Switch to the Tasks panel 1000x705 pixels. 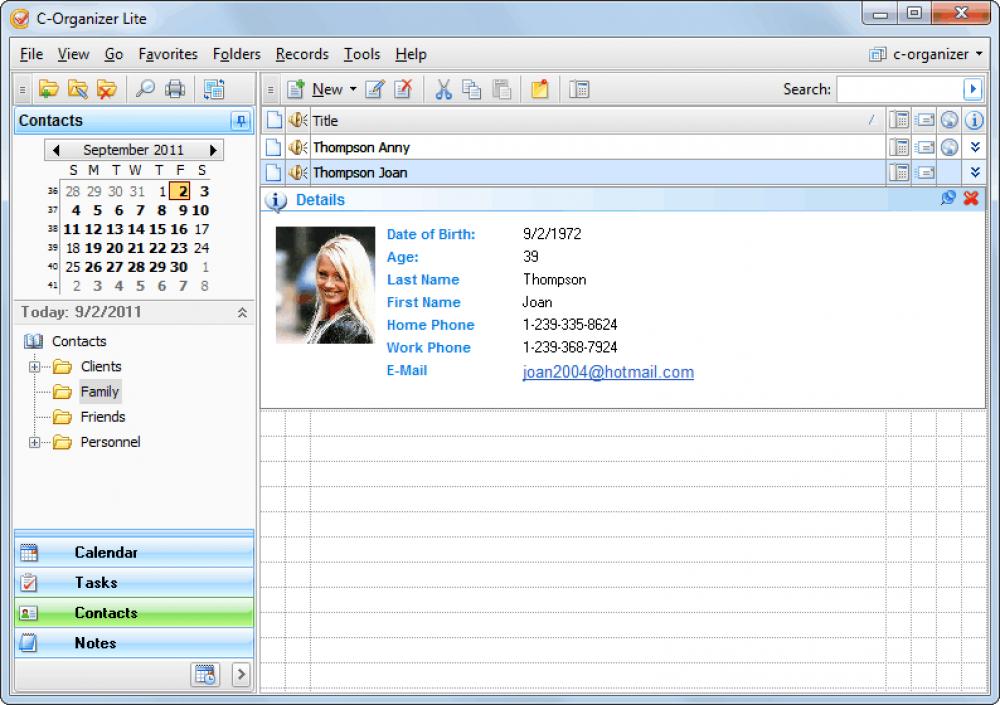[x=133, y=582]
